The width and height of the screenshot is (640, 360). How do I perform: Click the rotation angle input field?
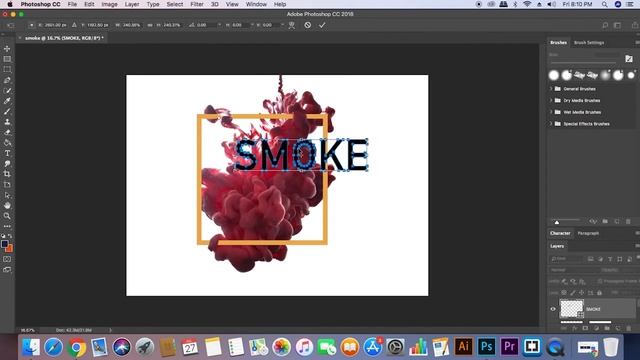pyautogui.click(x=206, y=25)
